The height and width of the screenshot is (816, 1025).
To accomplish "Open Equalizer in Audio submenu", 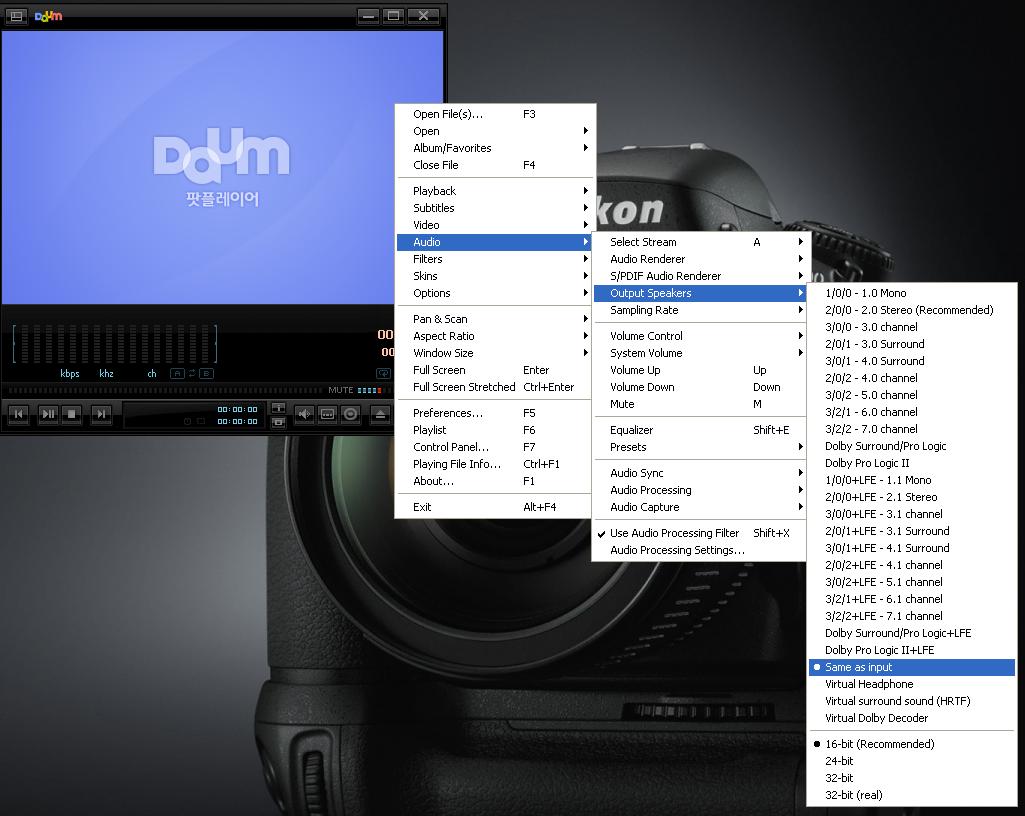I will 698,430.
